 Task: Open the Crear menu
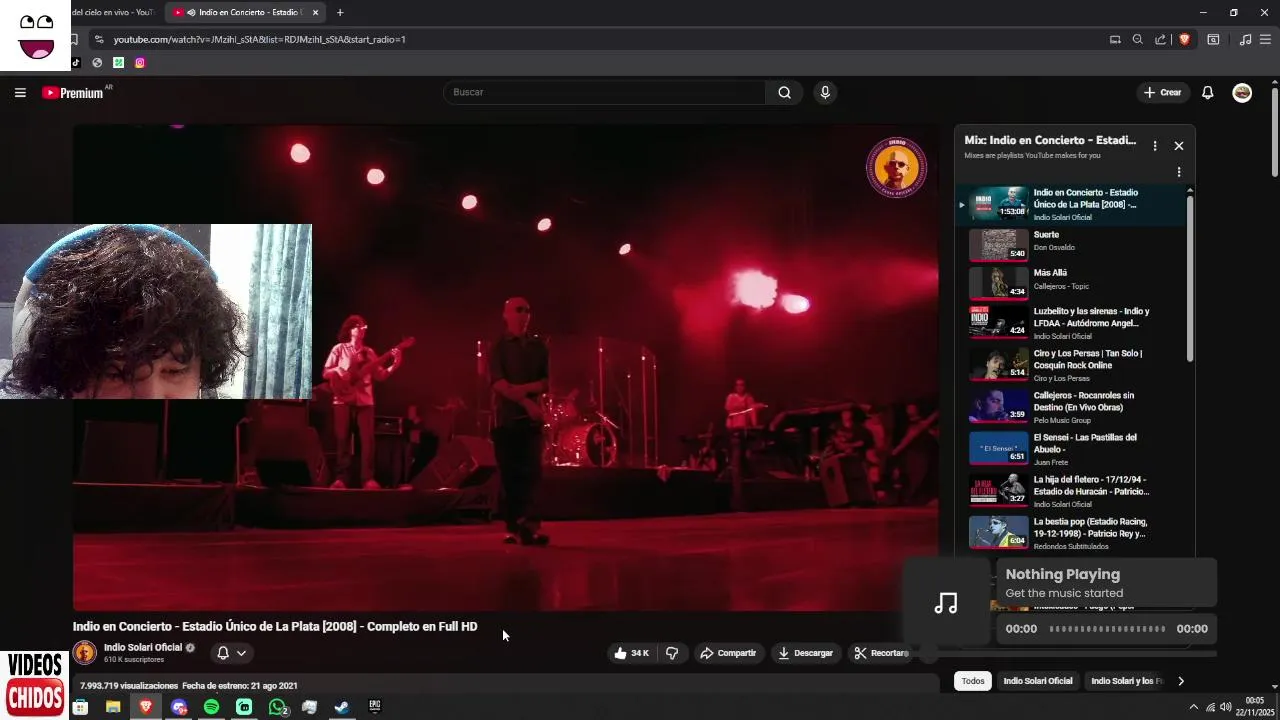(x=1162, y=92)
